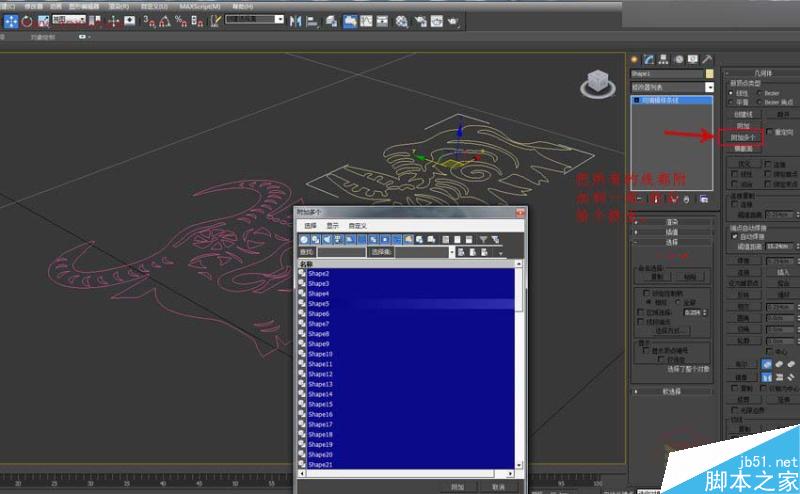Expand the Soft Selection rollout

(x=671, y=391)
